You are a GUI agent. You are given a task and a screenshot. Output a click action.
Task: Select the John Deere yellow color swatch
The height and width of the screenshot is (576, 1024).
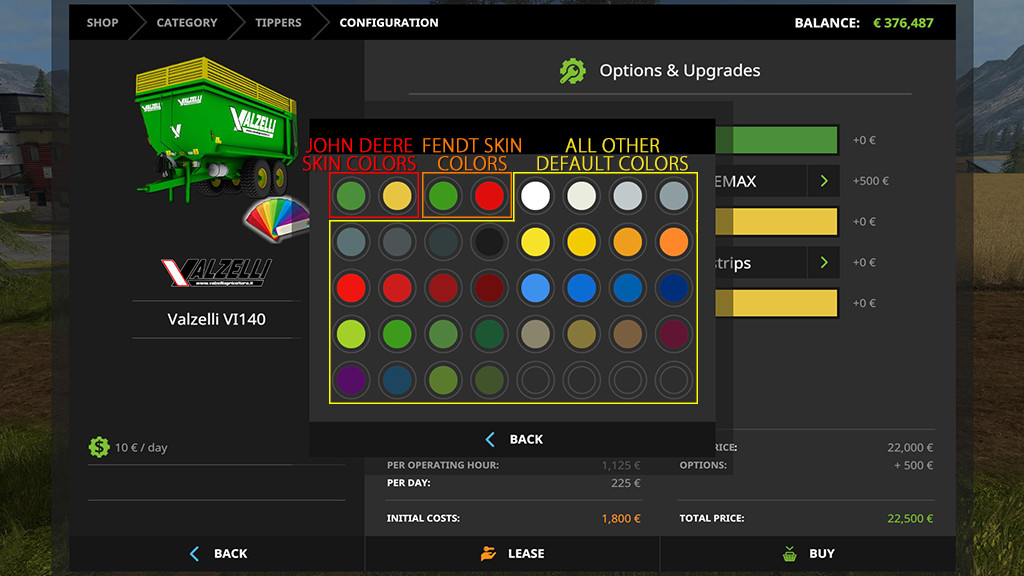pos(397,196)
